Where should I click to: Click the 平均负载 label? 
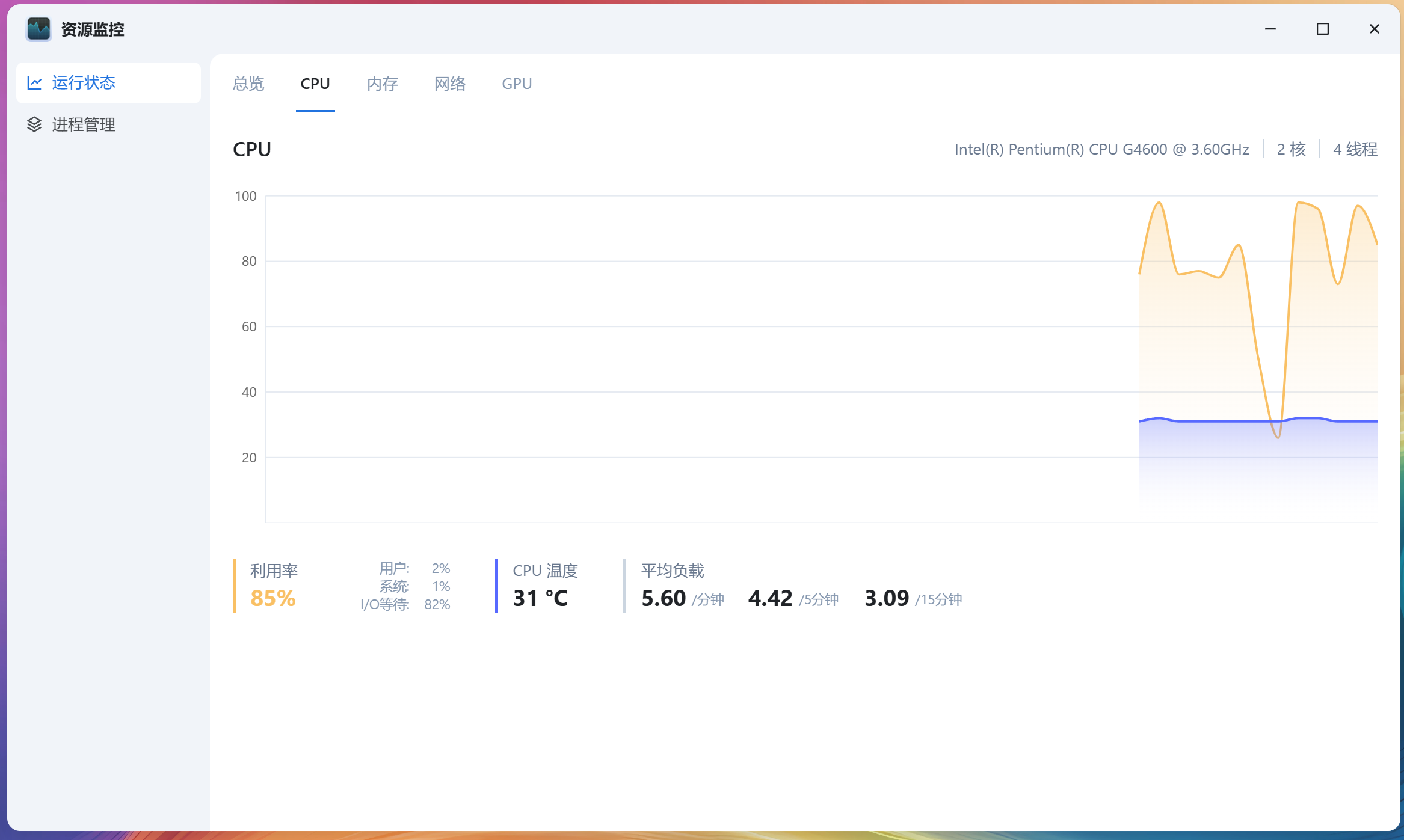click(673, 571)
